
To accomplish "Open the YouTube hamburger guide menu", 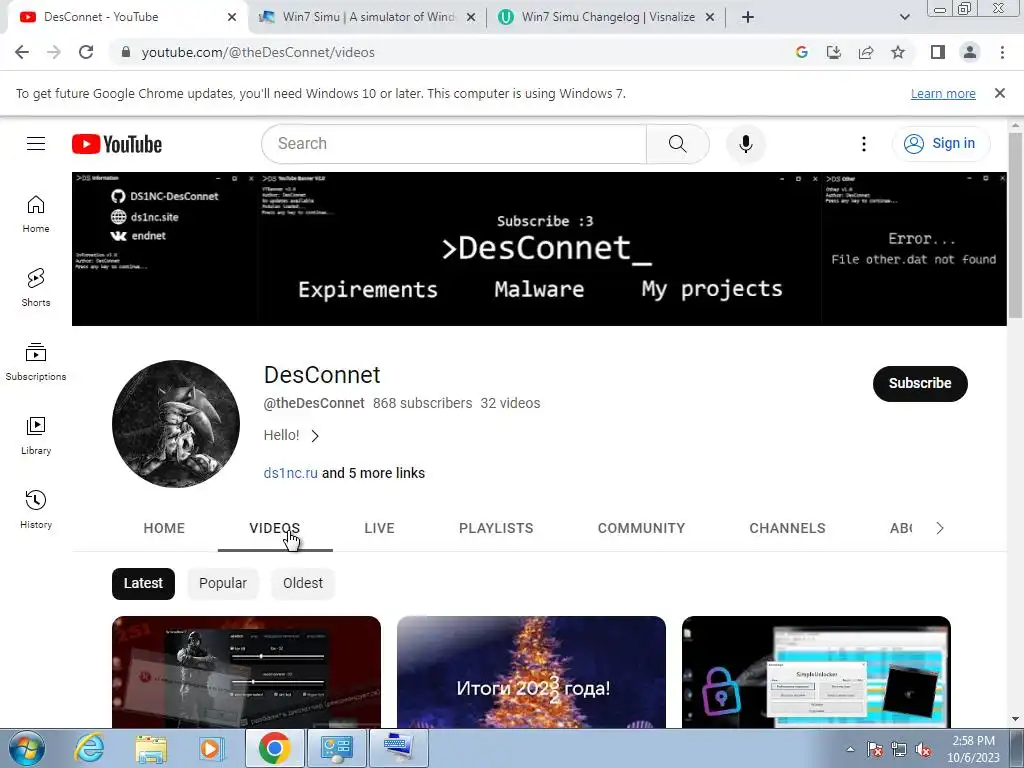I will coord(36,144).
